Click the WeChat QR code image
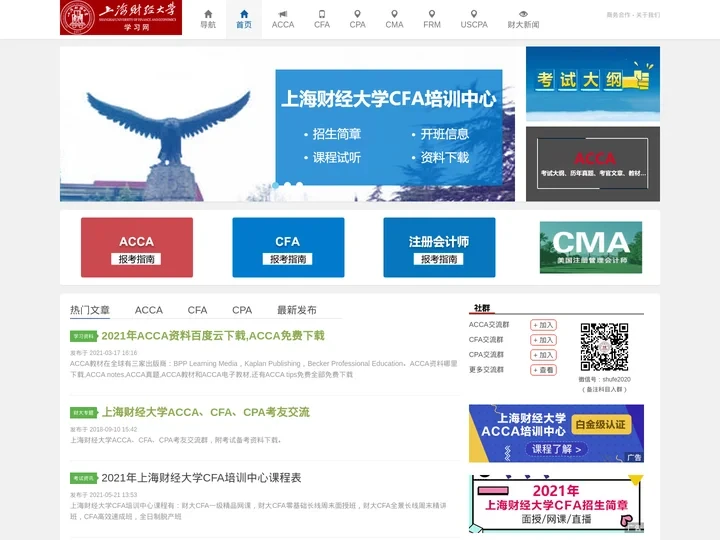 [x=604, y=347]
